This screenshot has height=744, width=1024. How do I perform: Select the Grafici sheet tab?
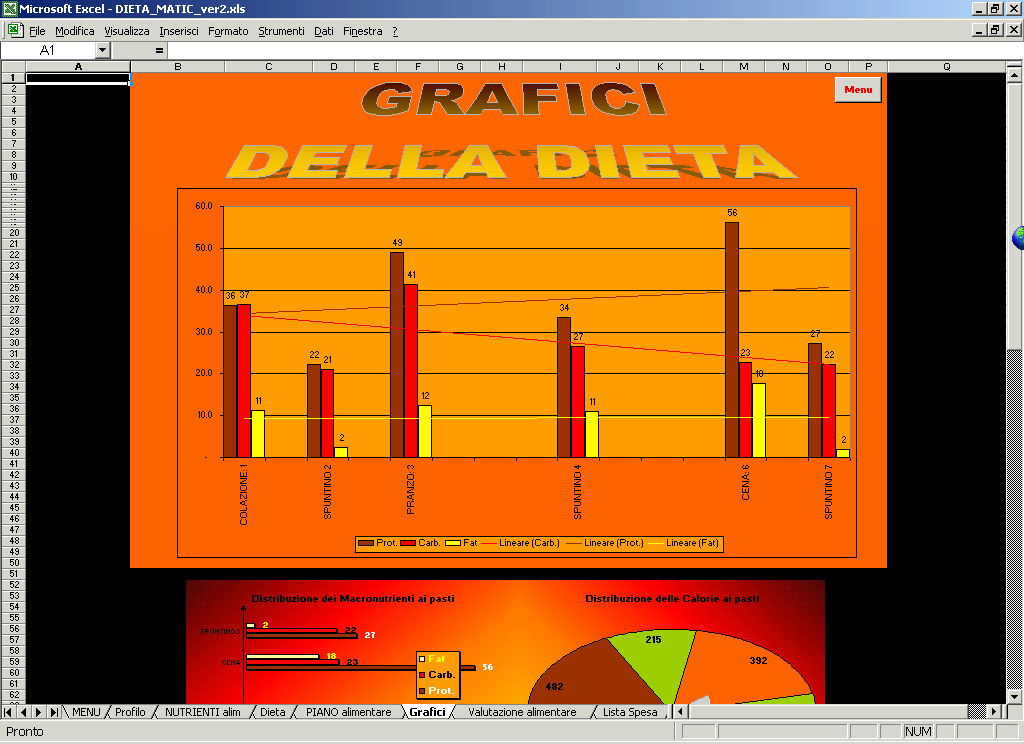click(427, 712)
